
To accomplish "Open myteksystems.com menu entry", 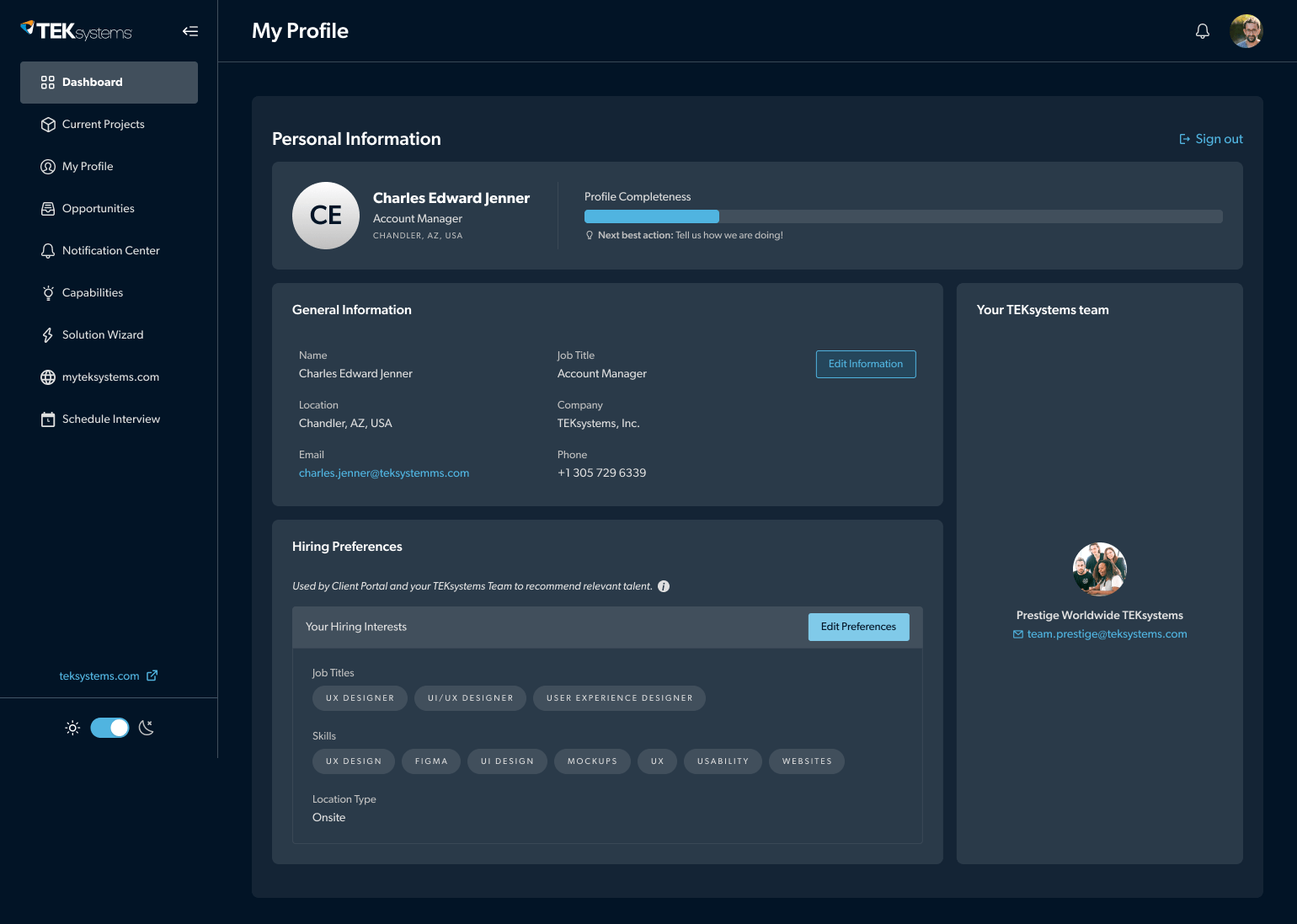I will coord(109,377).
